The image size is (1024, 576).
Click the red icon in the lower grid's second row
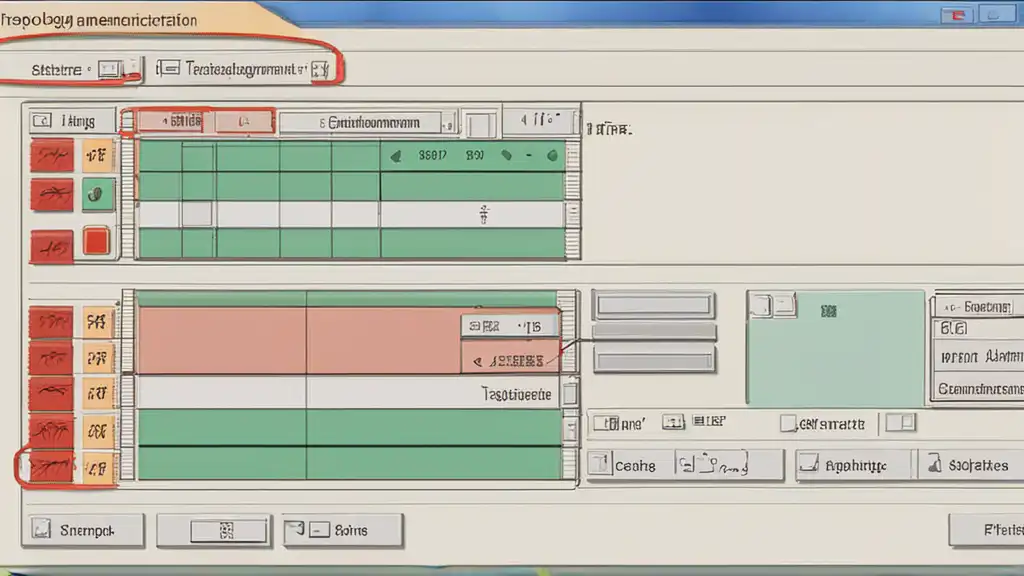tap(52, 358)
